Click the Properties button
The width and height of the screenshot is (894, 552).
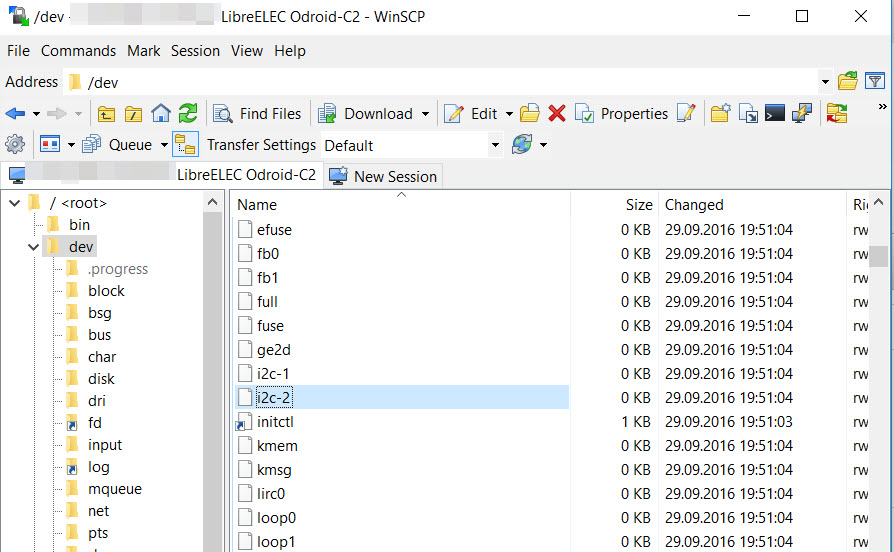pos(622,114)
